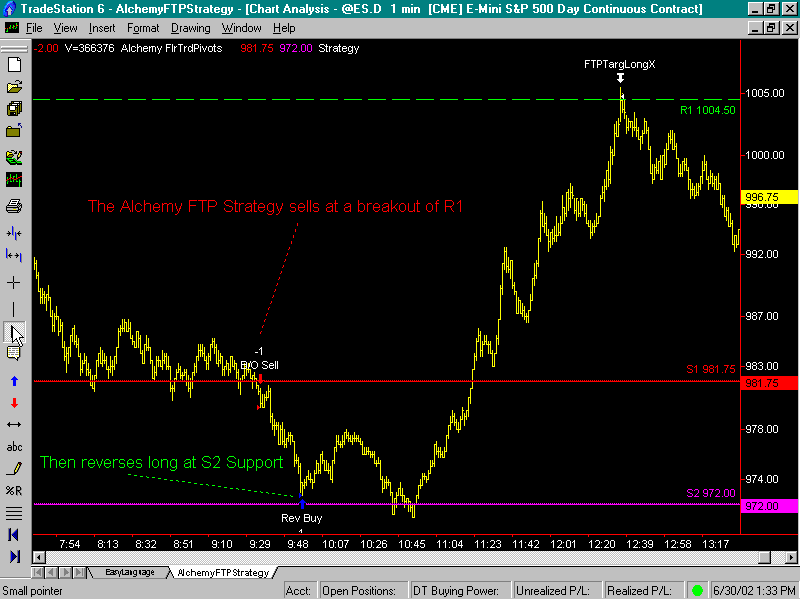Select the pencil trendline drawing tool
Viewport: 800px width, 600px height.
pos(14,468)
